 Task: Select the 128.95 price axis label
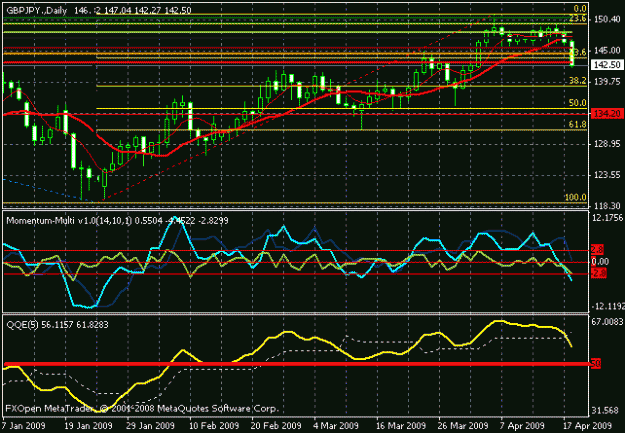pyautogui.click(x=607, y=144)
